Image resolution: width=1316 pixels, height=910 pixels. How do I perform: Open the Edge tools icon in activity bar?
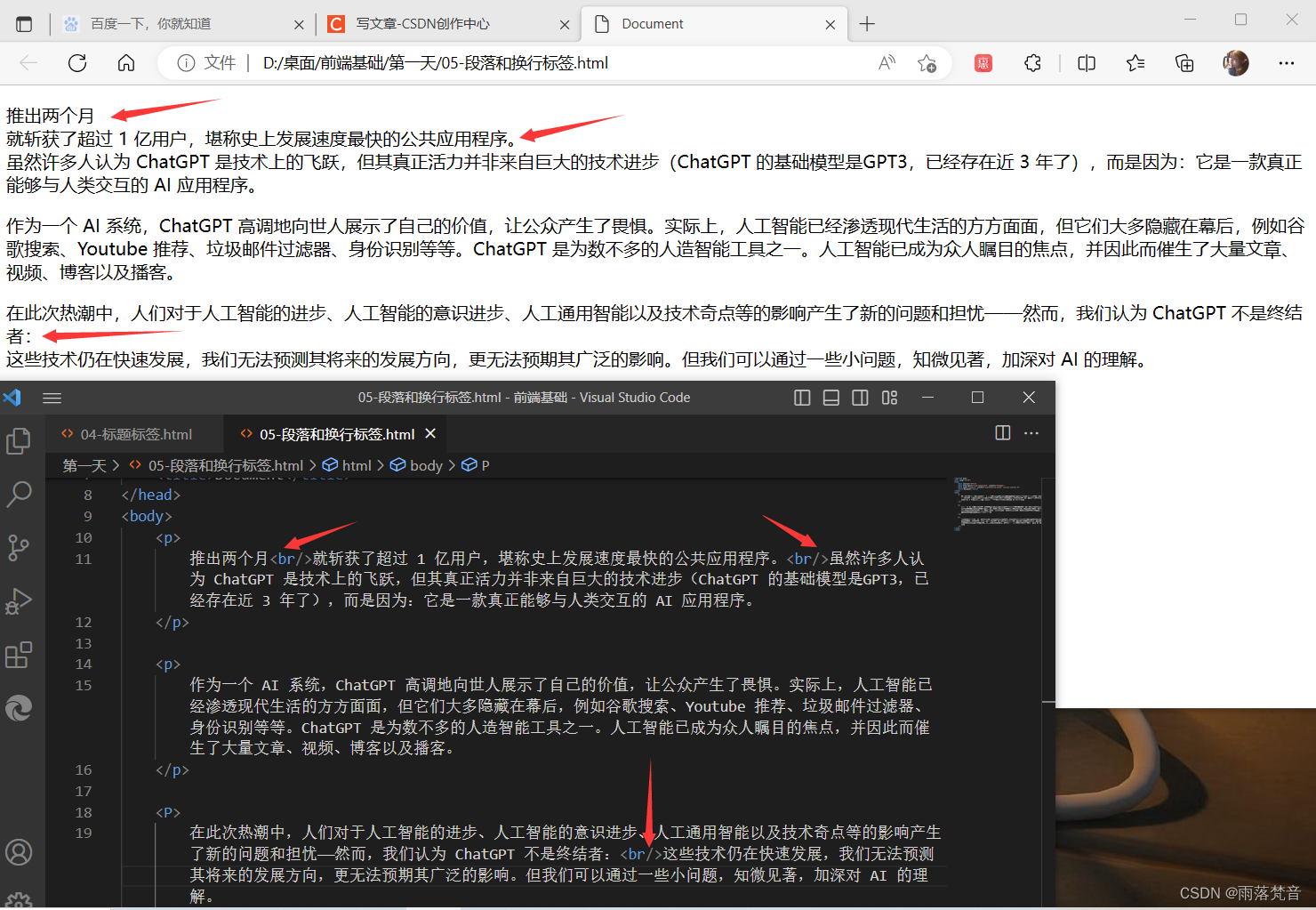19,708
